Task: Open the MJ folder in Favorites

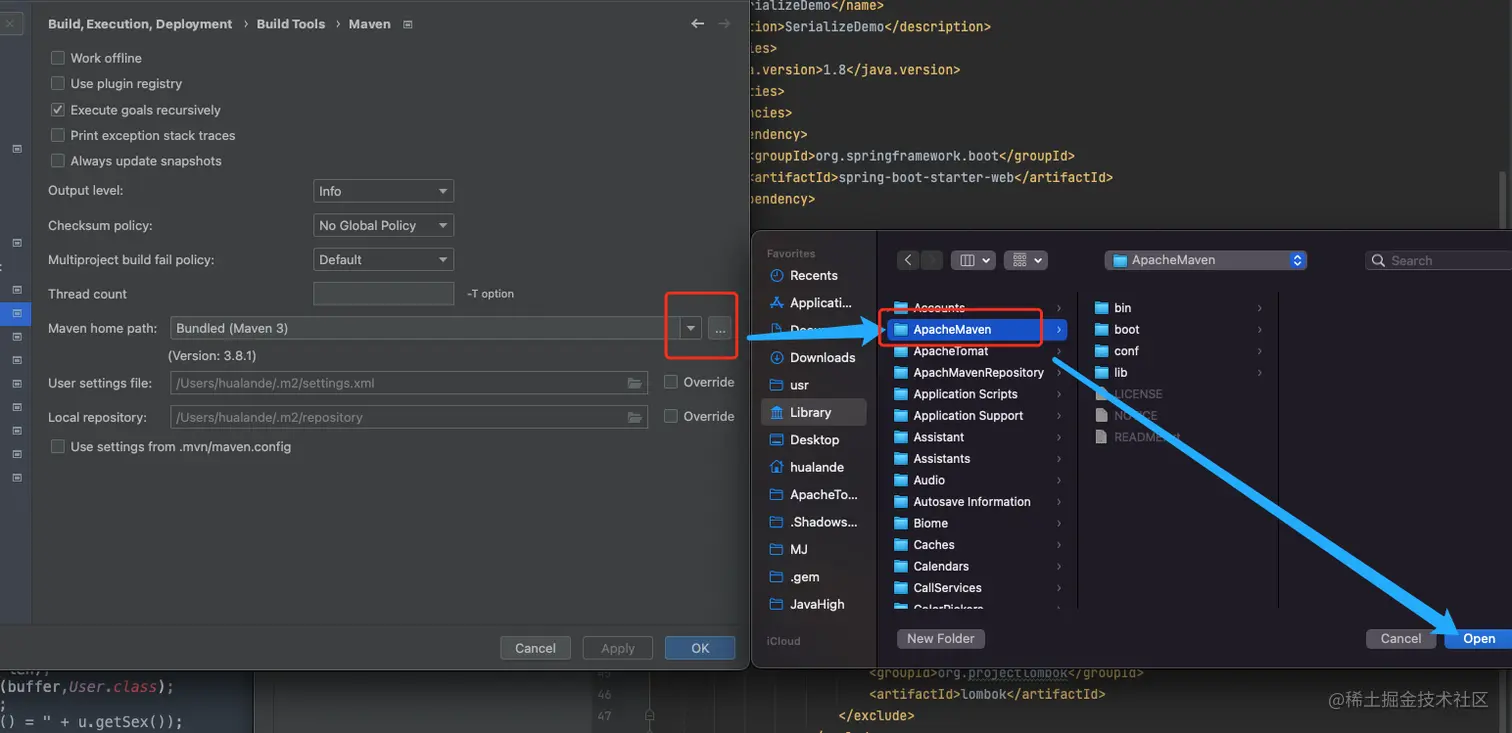Action: click(x=788, y=549)
